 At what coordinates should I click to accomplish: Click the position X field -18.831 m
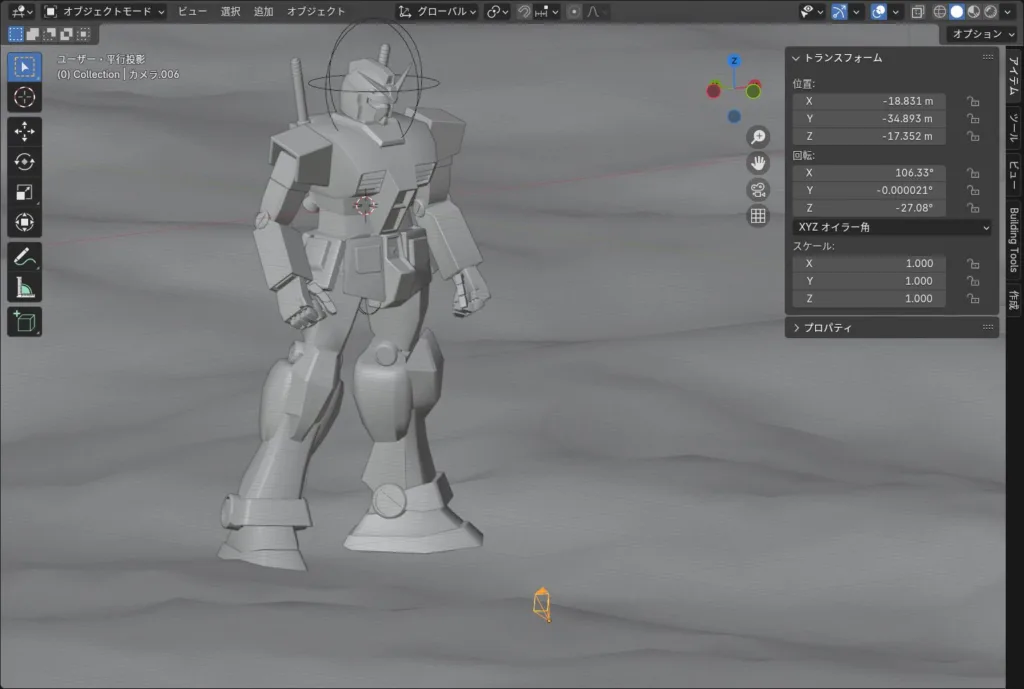(x=869, y=101)
